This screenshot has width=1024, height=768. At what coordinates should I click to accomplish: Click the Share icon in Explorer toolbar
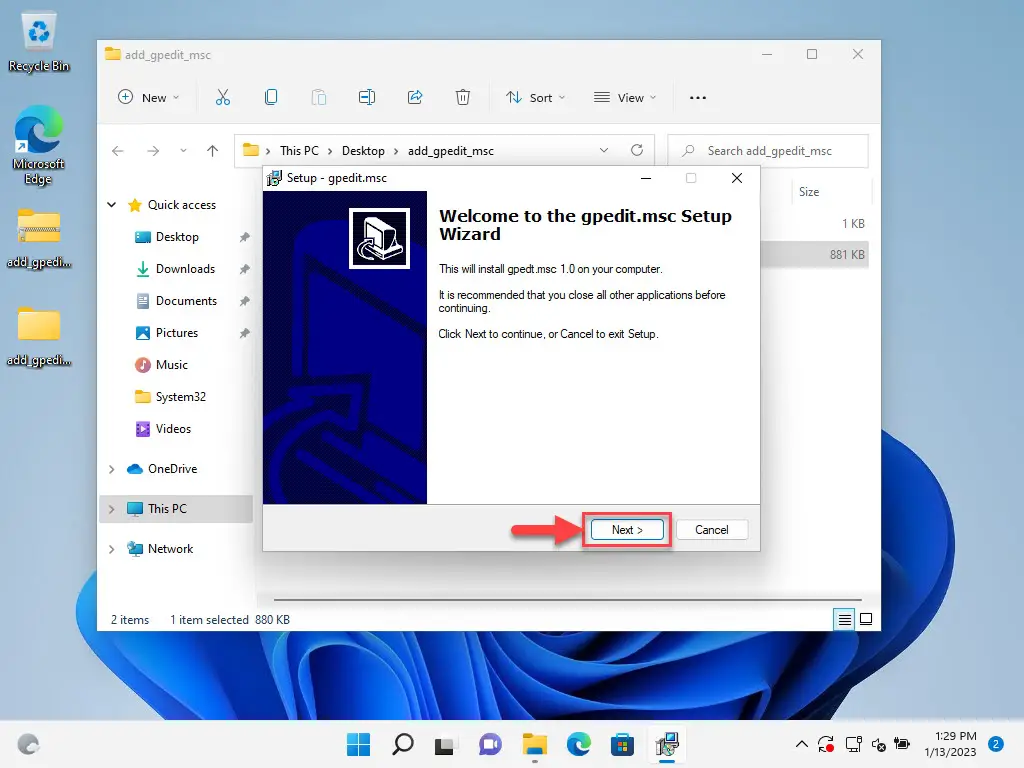tap(415, 97)
